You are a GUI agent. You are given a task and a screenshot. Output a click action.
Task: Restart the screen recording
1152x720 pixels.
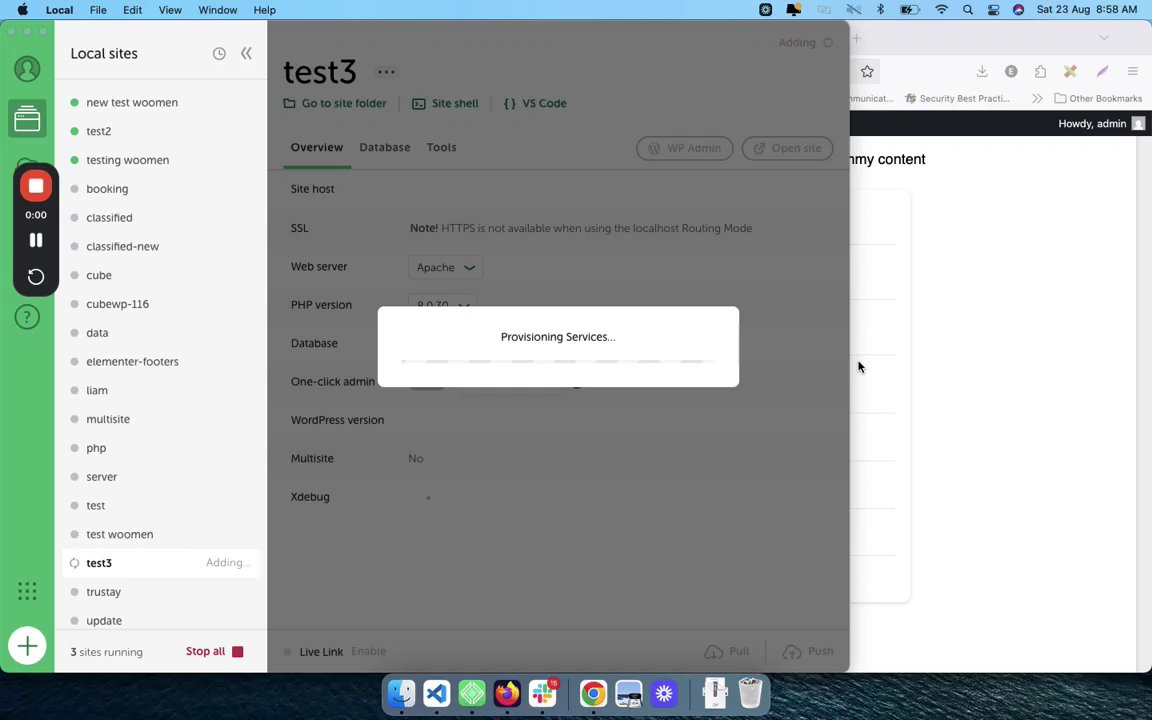(35, 277)
